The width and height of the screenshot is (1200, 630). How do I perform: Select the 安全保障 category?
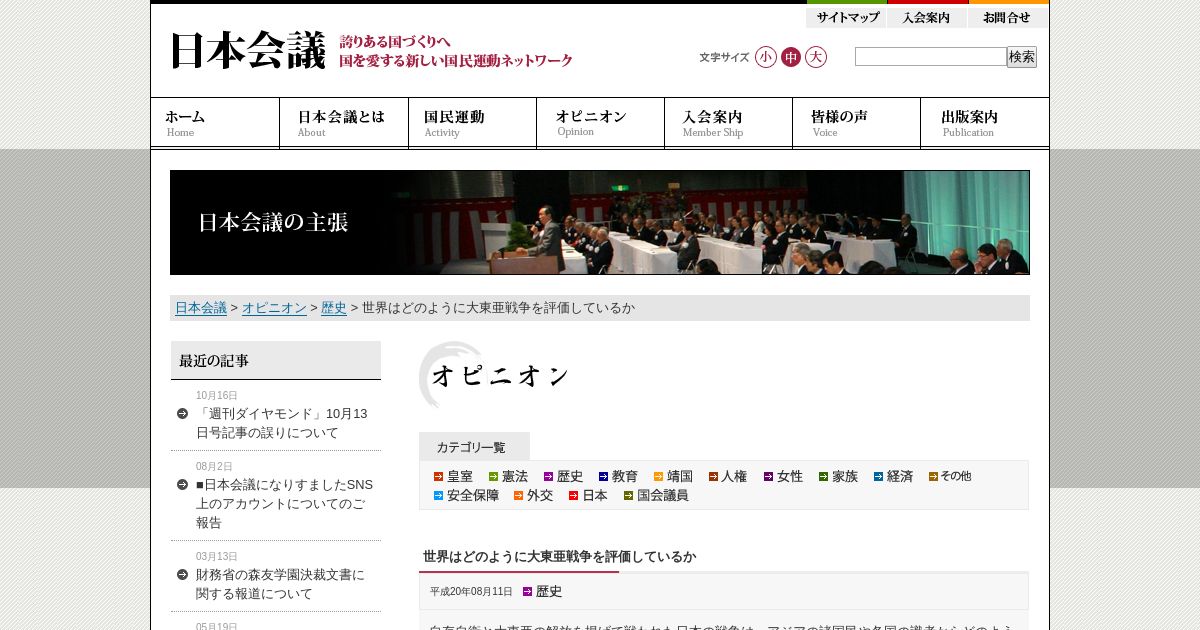pyautogui.click(x=473, y=496)
